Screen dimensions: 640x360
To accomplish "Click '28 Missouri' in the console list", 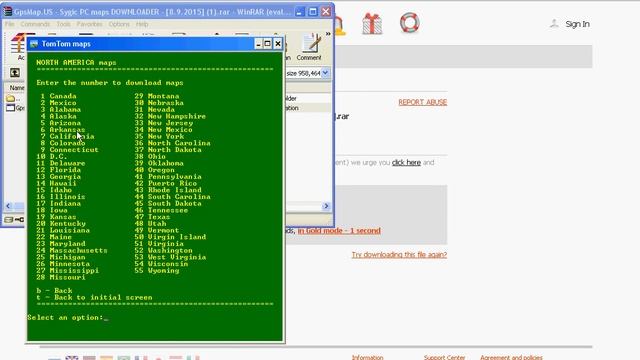I will (61, 278).
